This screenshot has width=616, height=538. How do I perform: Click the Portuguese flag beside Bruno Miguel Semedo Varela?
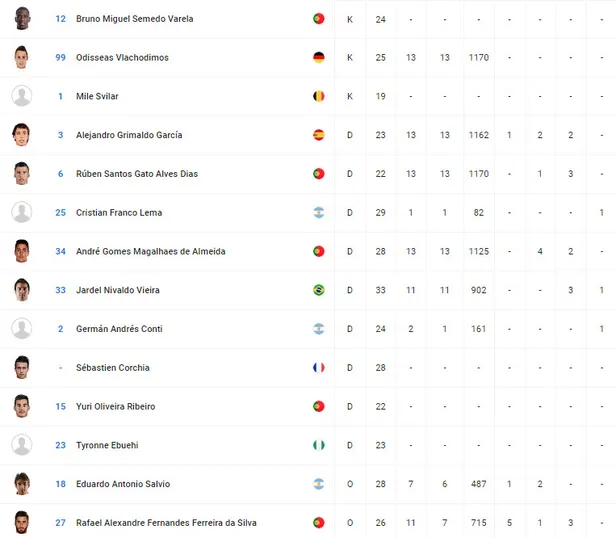pos(319,19)
